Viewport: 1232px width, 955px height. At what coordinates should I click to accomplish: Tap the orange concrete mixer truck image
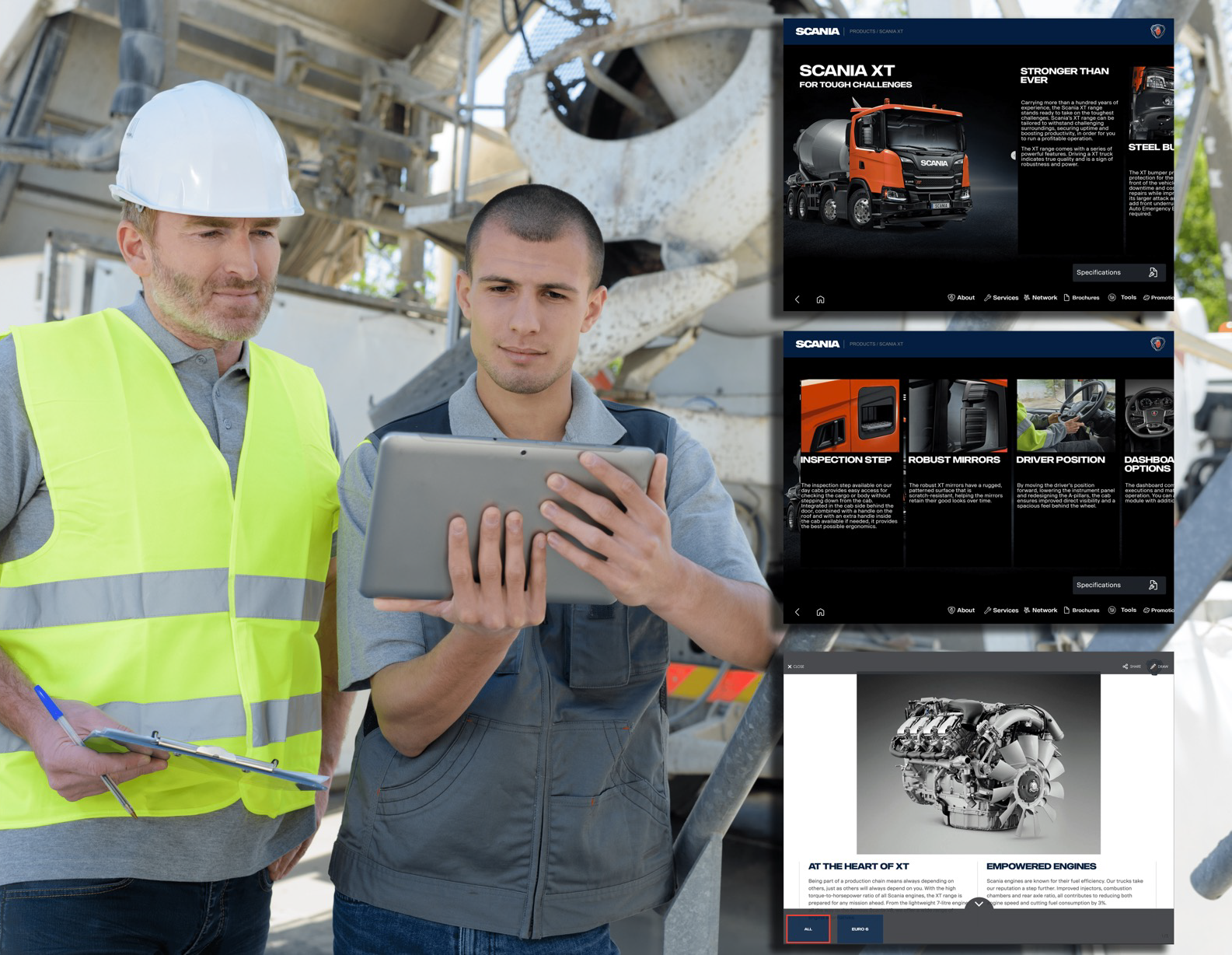tap(881, 166)
